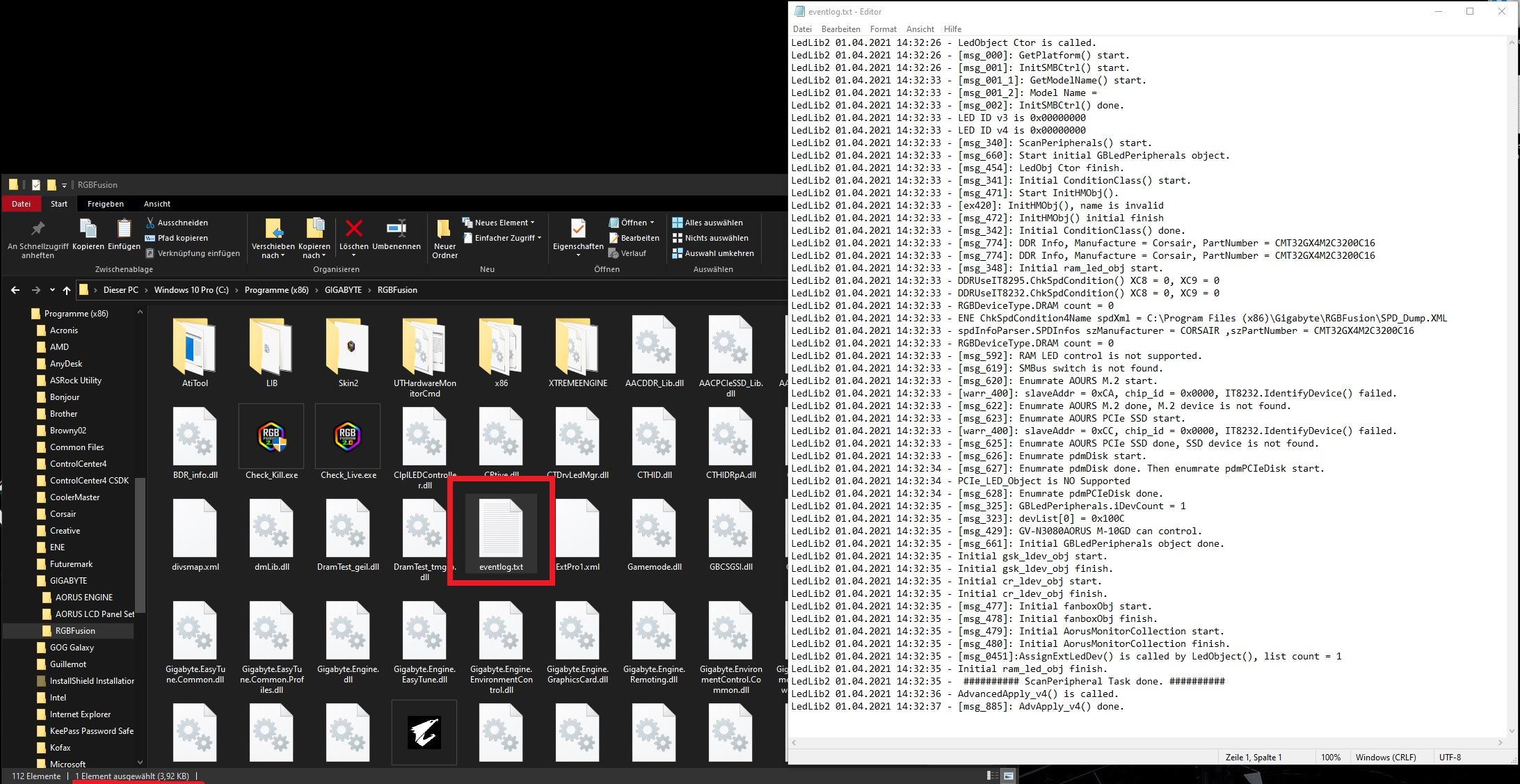The image size is (1520, 784).
Task: Click Auswahl umkehren
Action: (713, 253)
